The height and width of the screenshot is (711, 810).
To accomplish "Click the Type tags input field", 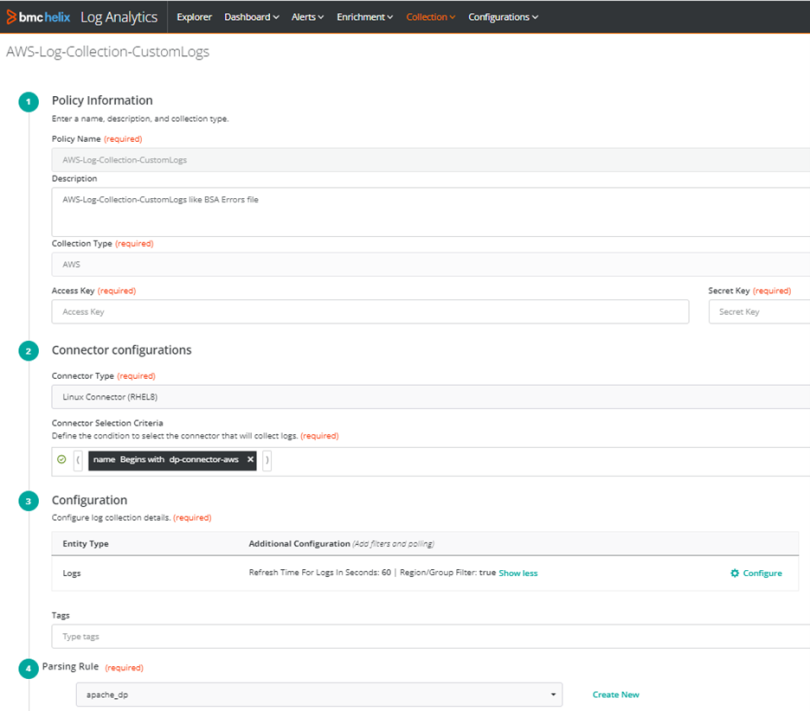I will (430, 636).
